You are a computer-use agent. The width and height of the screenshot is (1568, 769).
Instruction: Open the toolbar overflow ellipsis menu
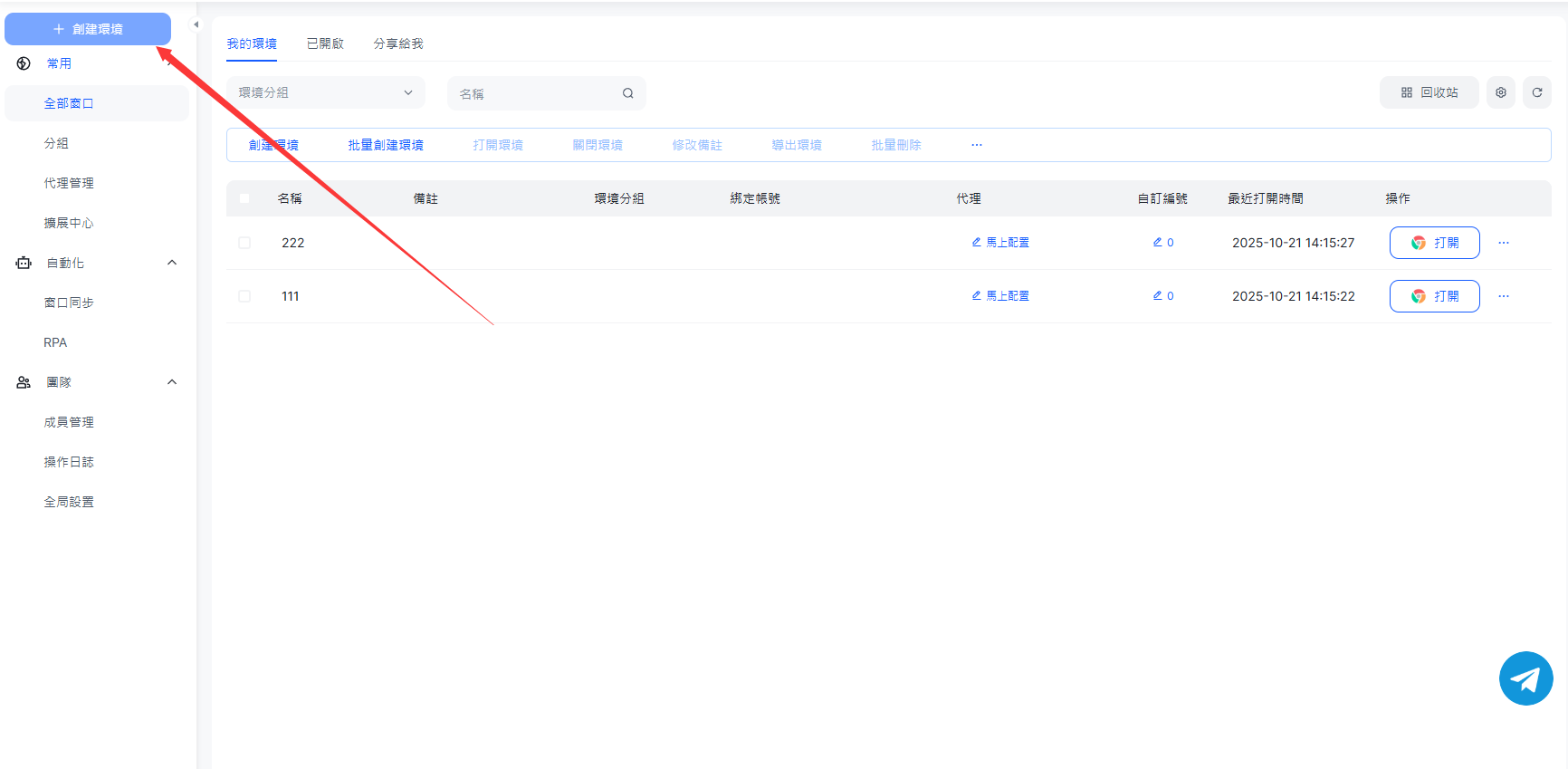pyautogui.click(x=976, y=145)
